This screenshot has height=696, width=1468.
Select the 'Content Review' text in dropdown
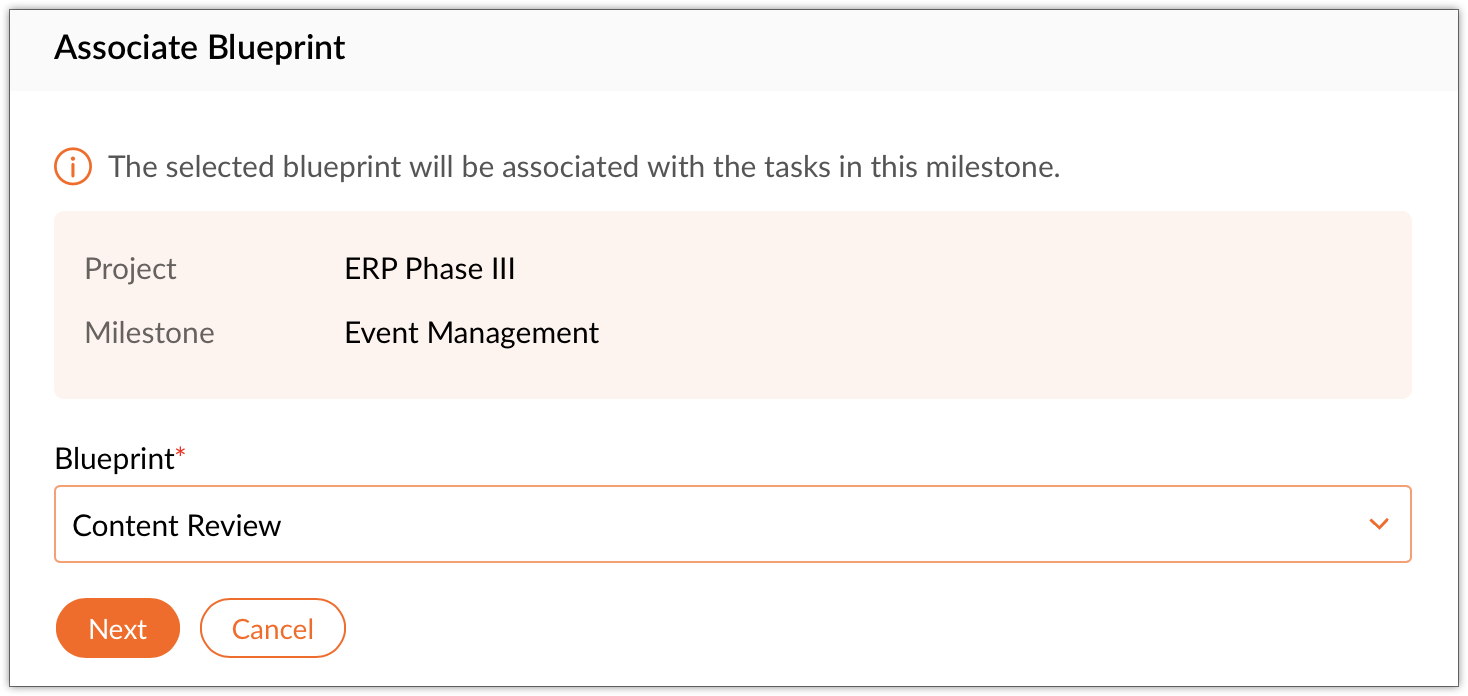177,525
